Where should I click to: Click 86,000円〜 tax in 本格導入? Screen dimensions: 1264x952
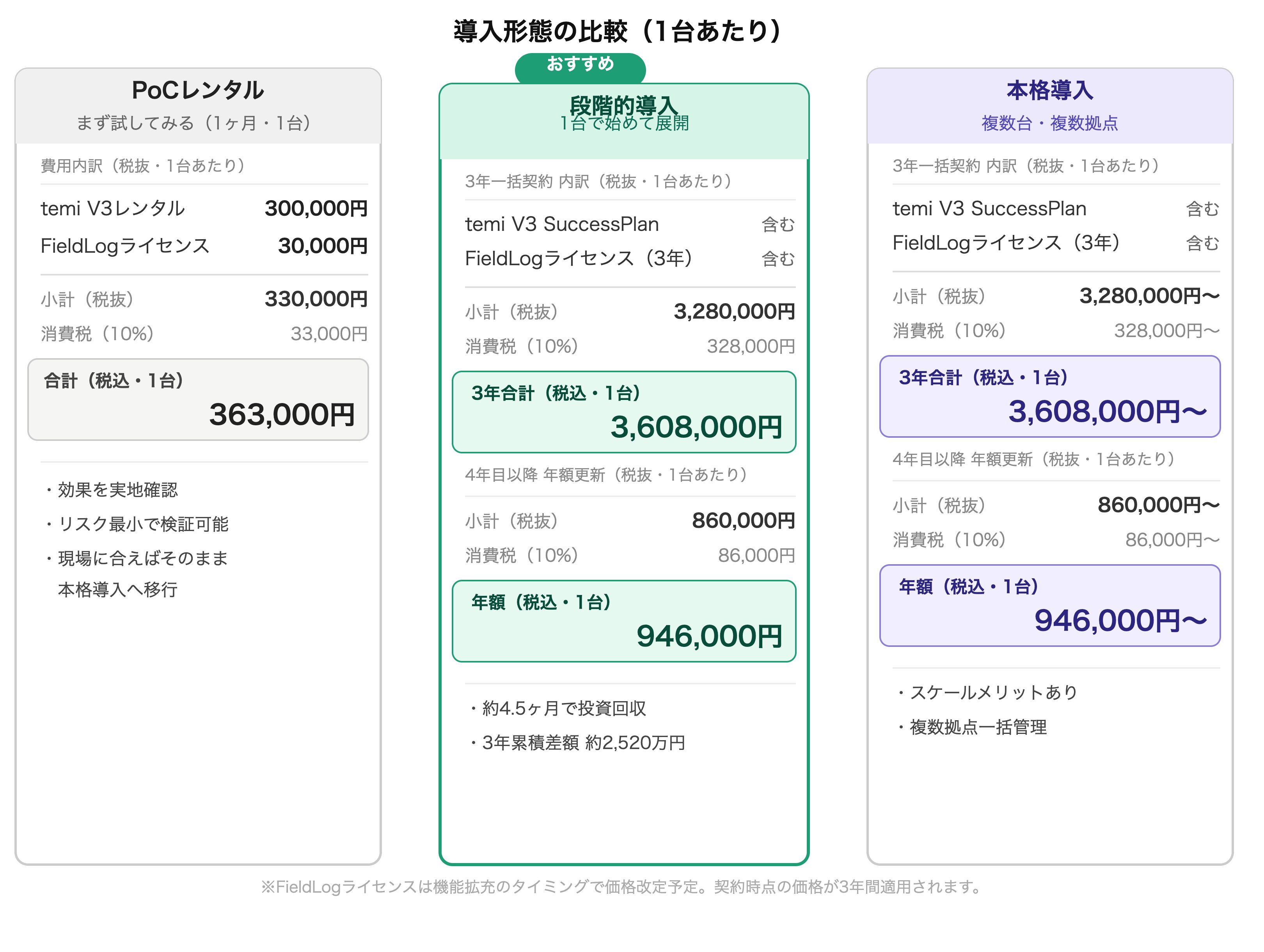click(1173, 540)
